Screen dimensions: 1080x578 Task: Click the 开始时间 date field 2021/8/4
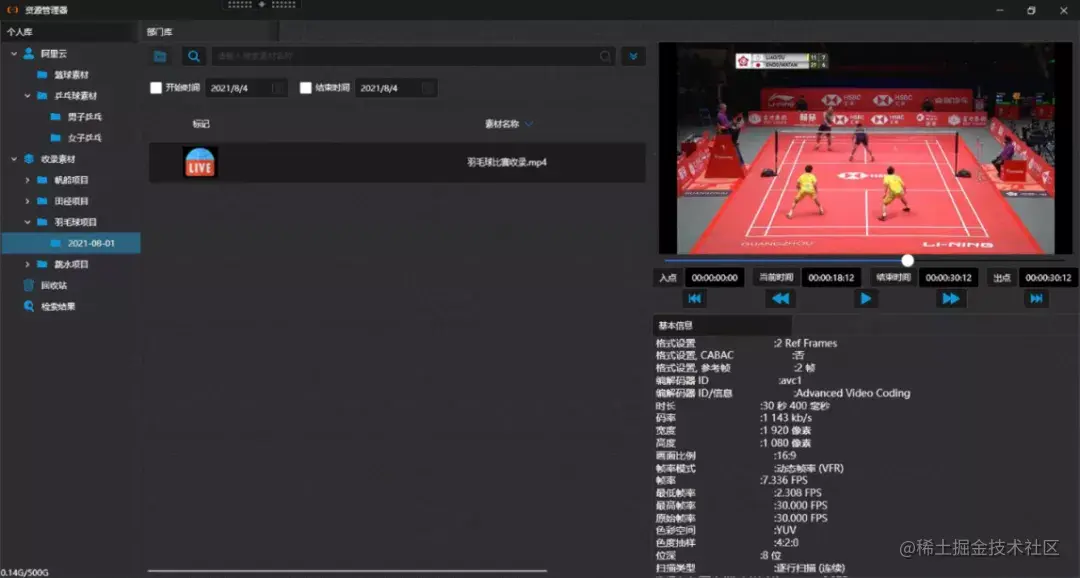pyautogui.click(x=247, y=88)
